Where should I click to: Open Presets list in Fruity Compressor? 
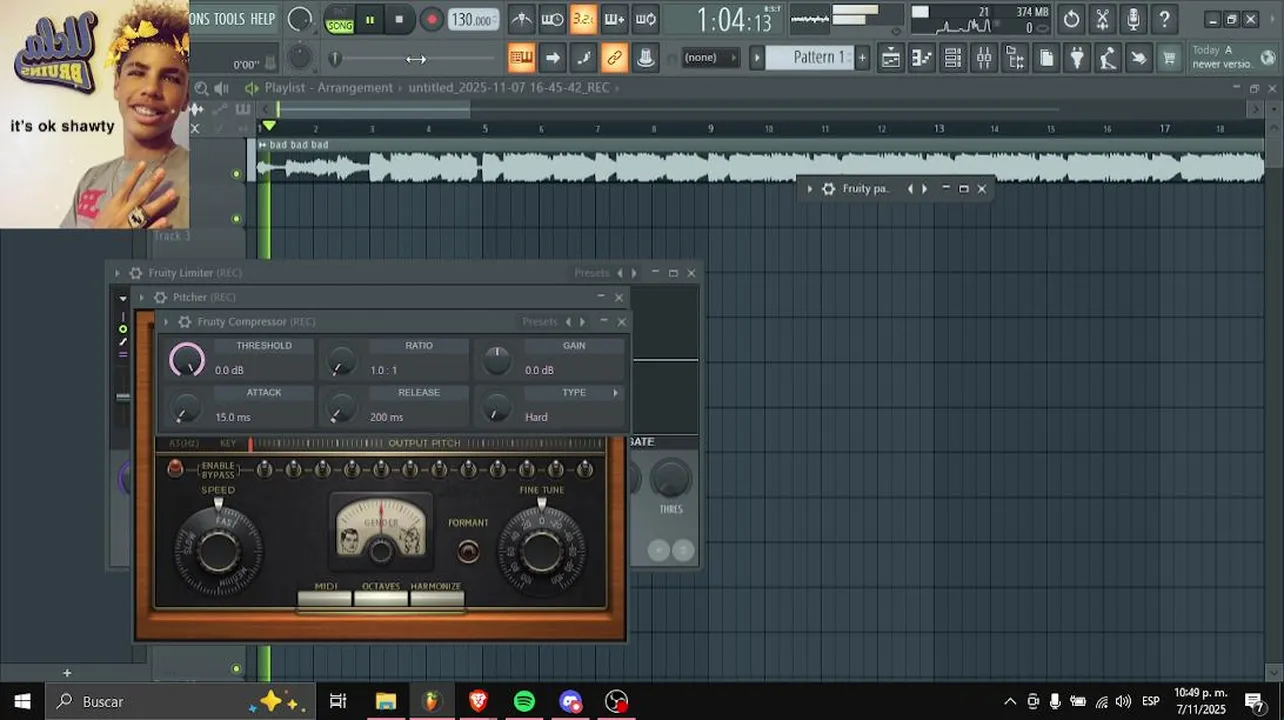click(540, 322)
